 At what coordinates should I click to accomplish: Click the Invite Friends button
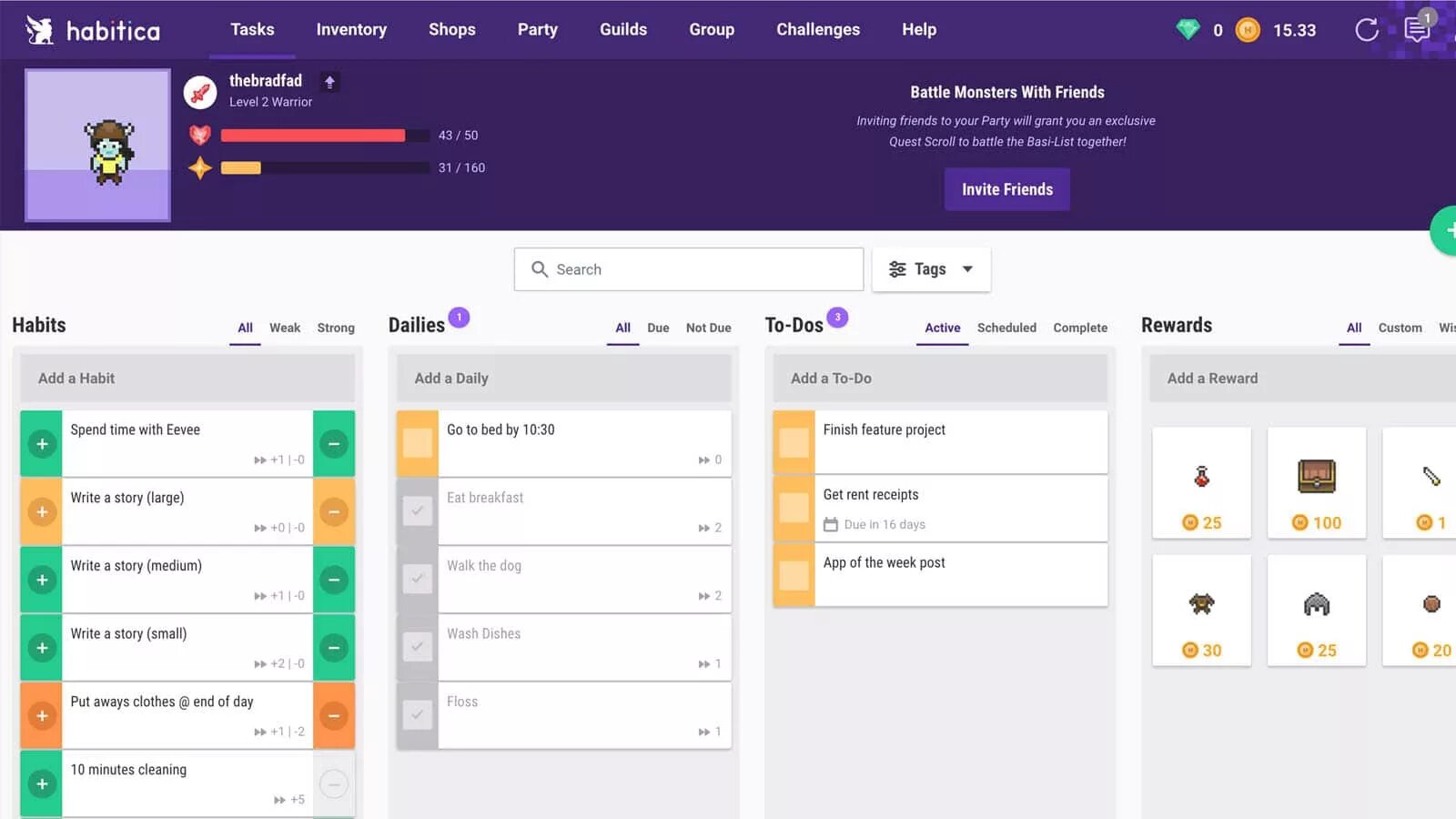[1007, 189]
